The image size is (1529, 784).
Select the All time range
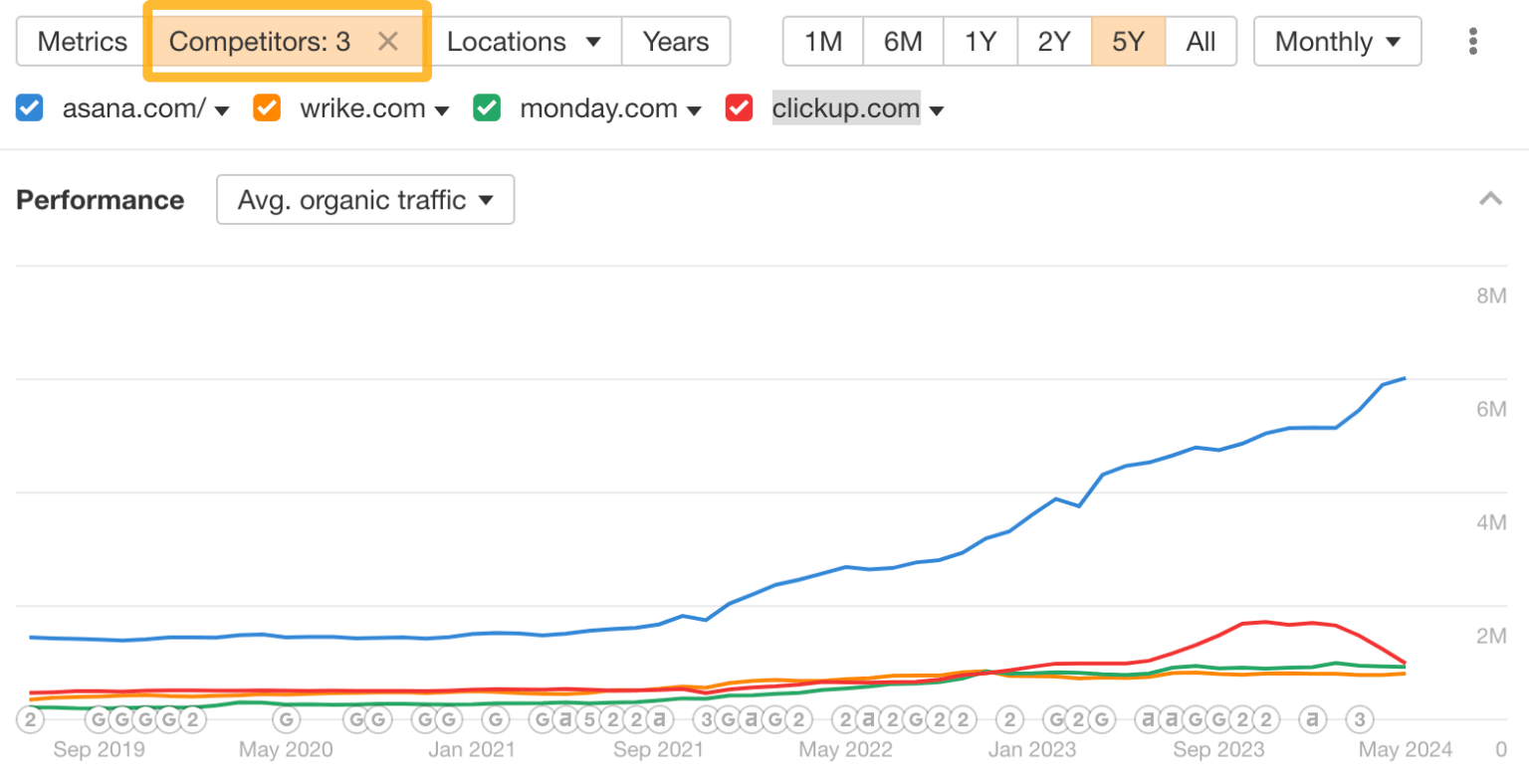(x=1201, y=41)
